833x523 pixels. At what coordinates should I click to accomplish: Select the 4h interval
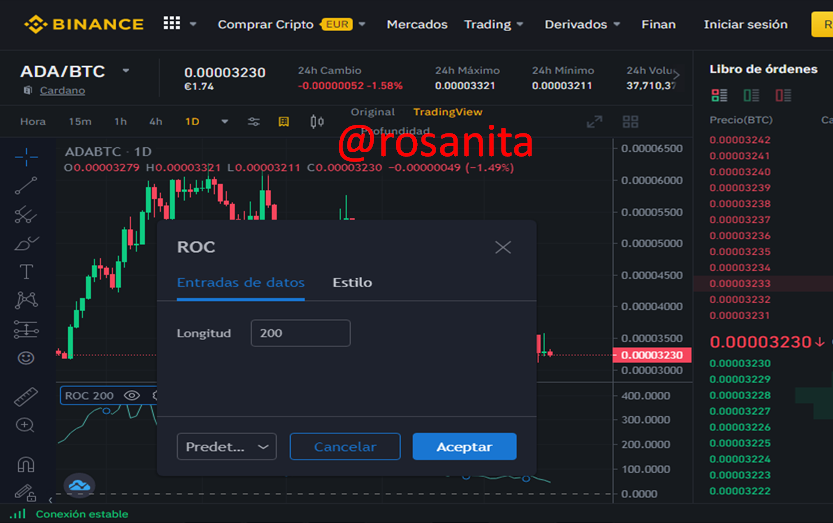[x=156, y=122]
